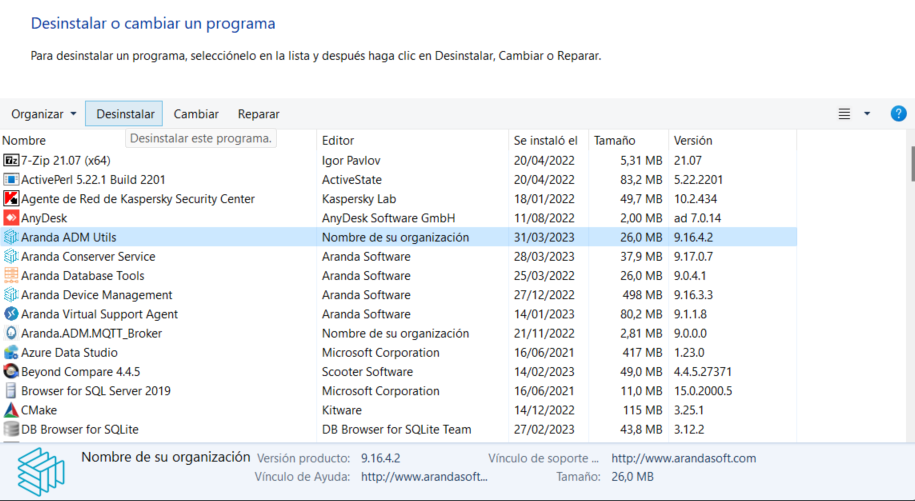Select the AnyDesk program name
915x501 pixels.
pos(44,218)
